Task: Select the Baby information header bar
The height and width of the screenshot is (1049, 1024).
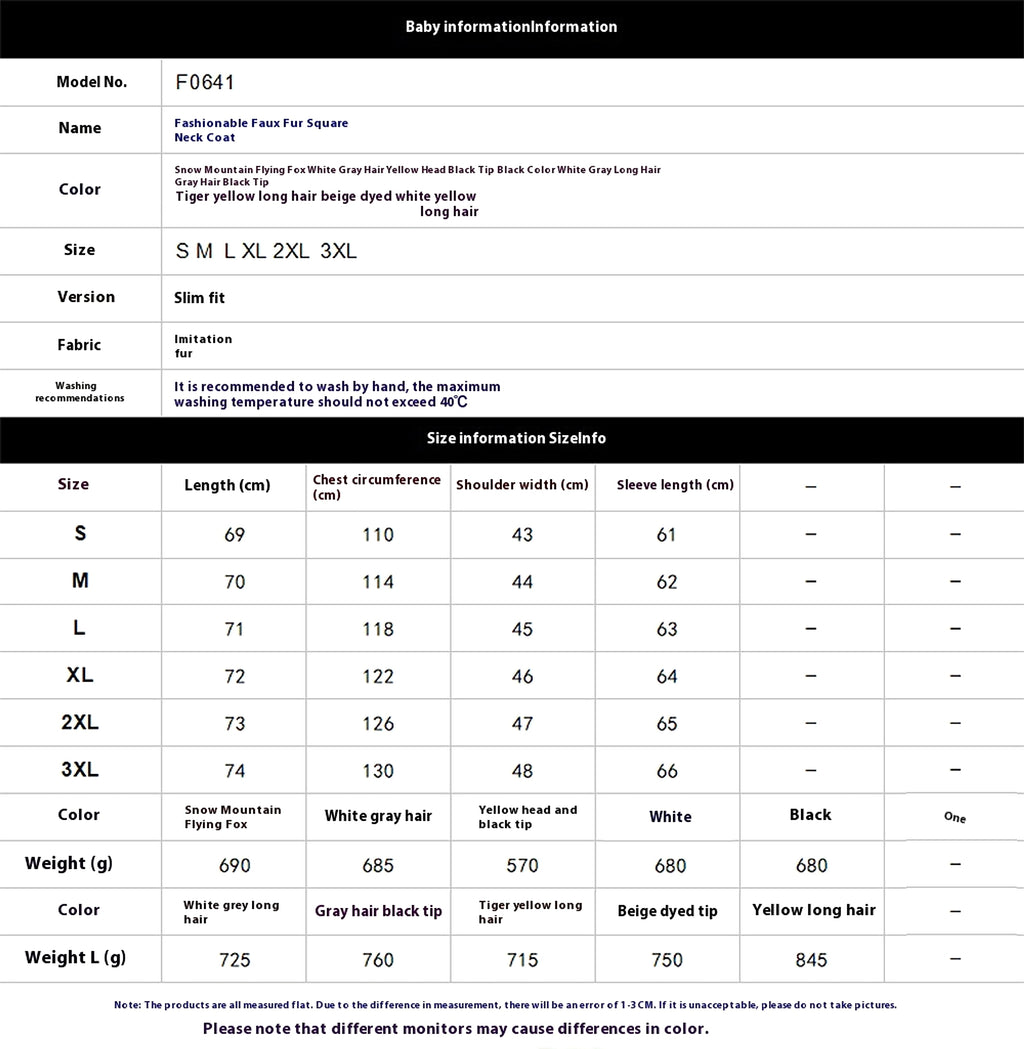Action: 512,27
